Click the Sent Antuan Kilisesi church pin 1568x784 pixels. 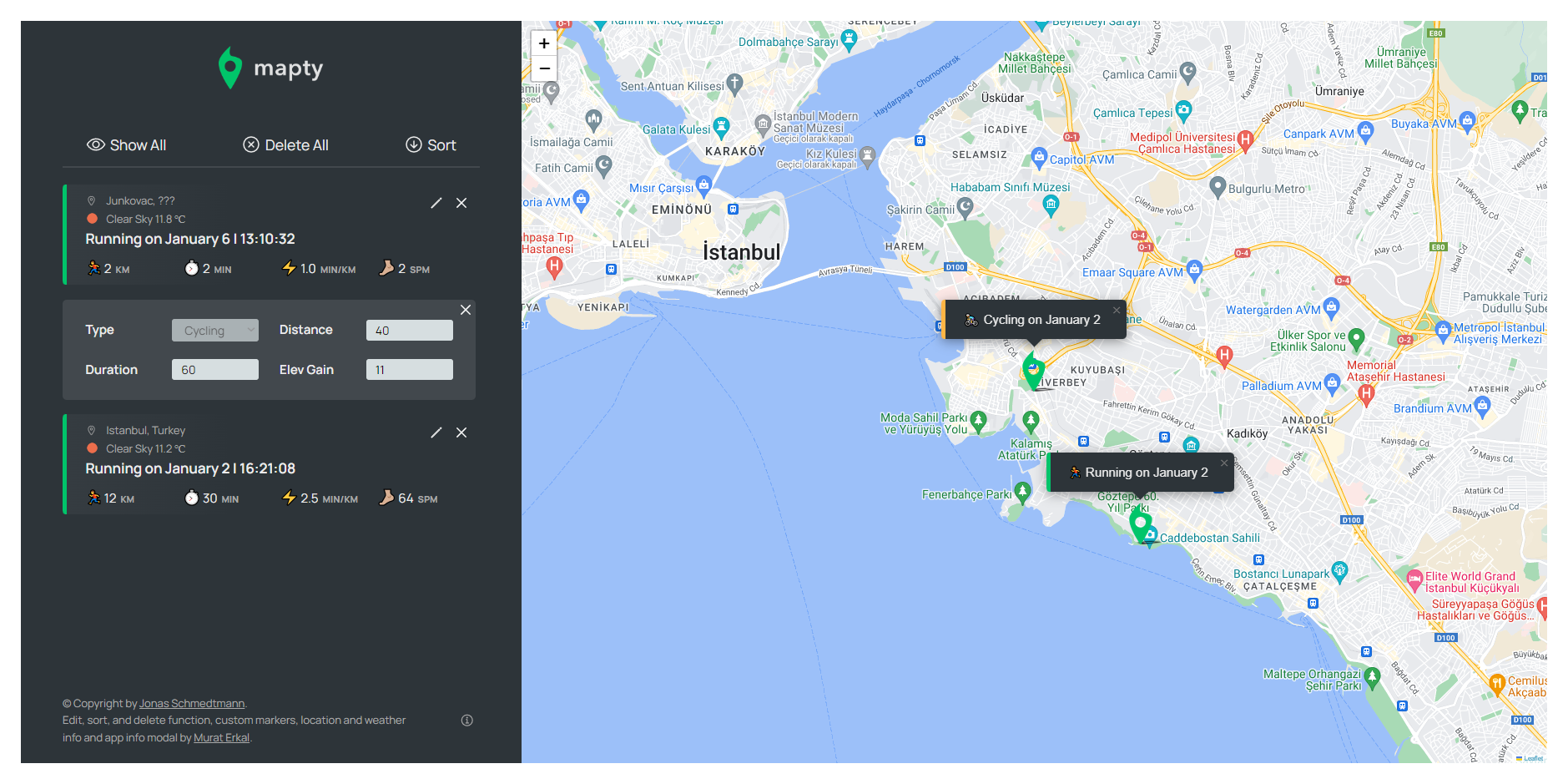[734, 83]
